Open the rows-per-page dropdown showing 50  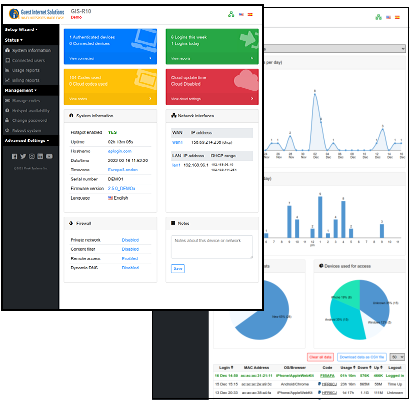[397, 357]
